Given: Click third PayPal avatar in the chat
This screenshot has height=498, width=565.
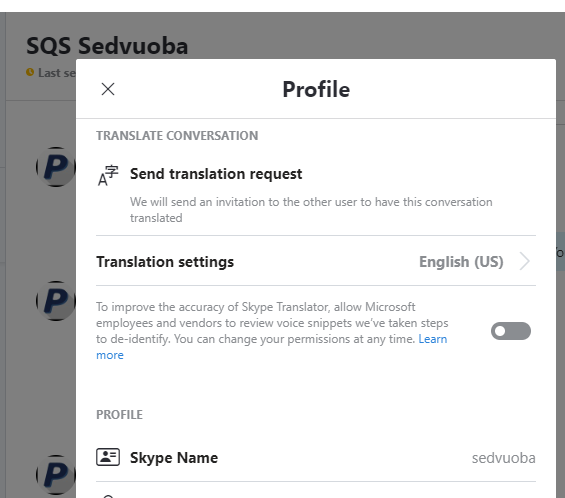Looking at the screenshot, I should (56, 474).
